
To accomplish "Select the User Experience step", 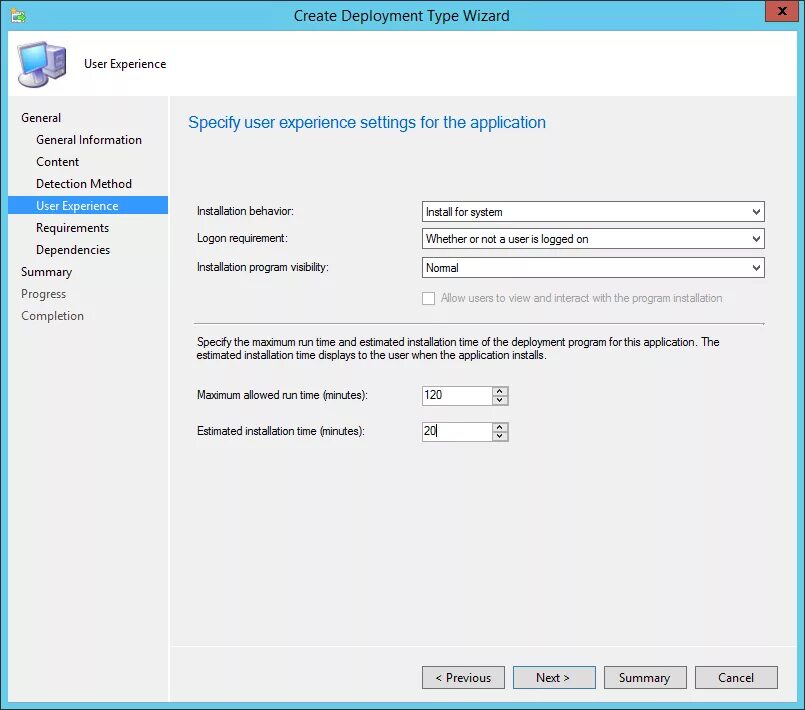I will pos(88,205).
